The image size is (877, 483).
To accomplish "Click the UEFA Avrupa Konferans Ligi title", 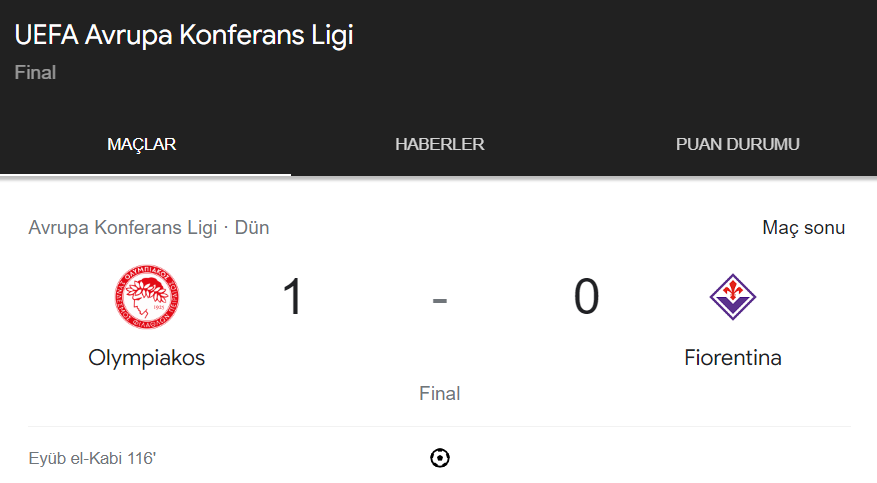I will [184, 35].
